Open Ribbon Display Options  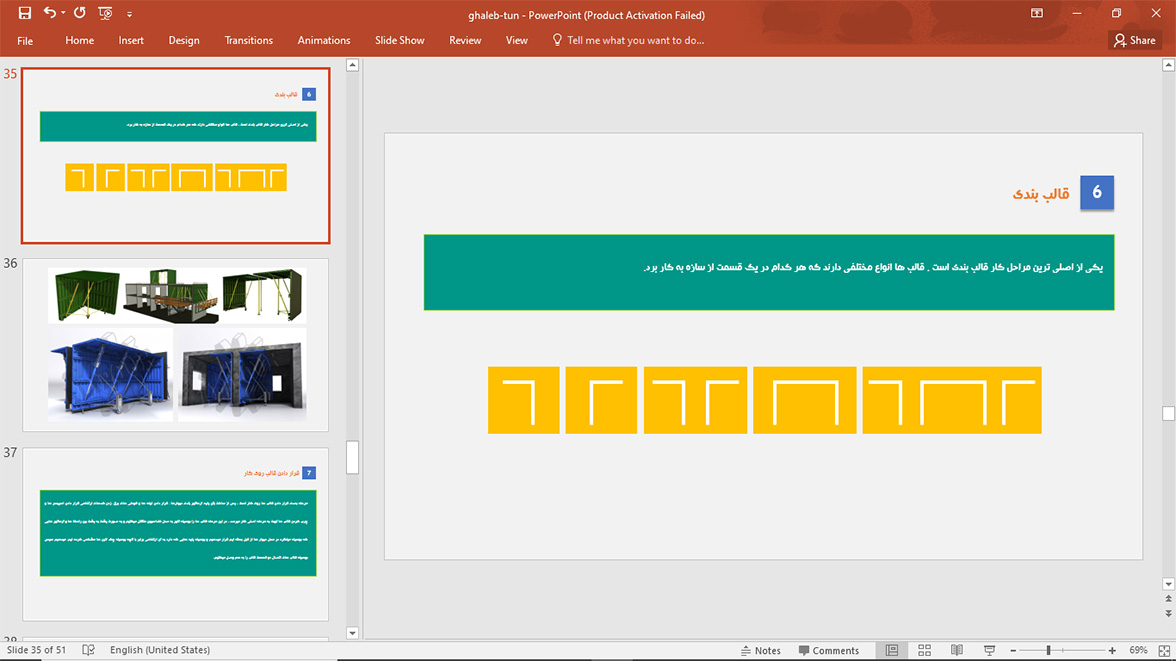pyautogui.click(x=1037, y=13)
